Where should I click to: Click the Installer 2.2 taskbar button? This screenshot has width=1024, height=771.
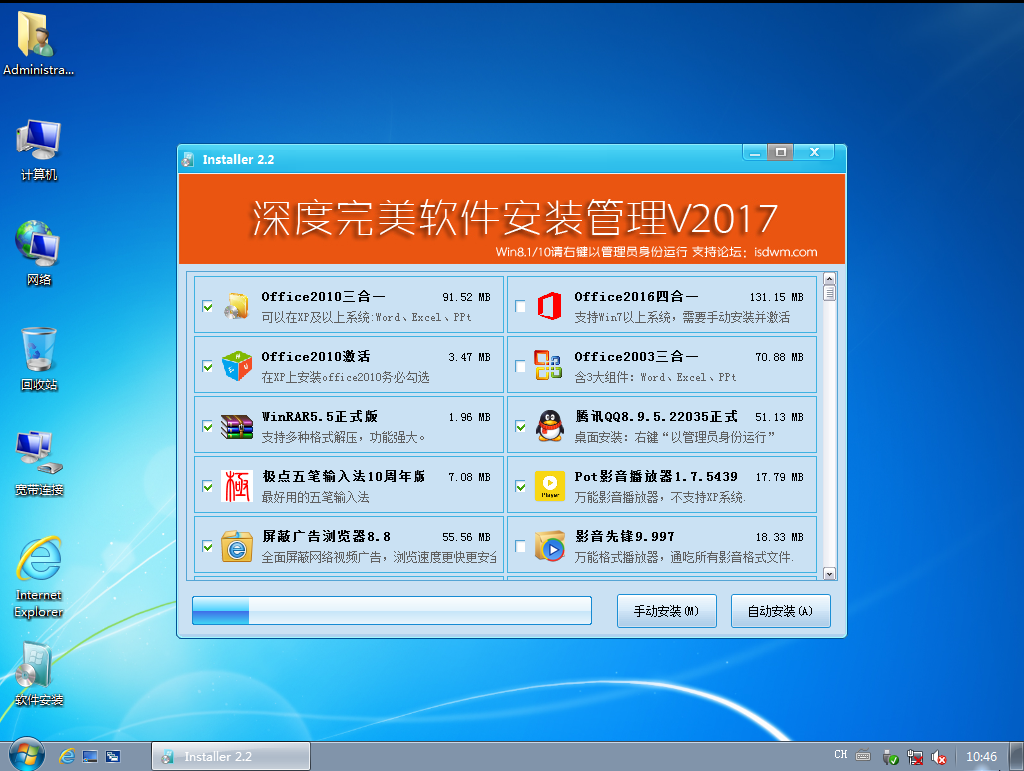[x=231, y=756]
